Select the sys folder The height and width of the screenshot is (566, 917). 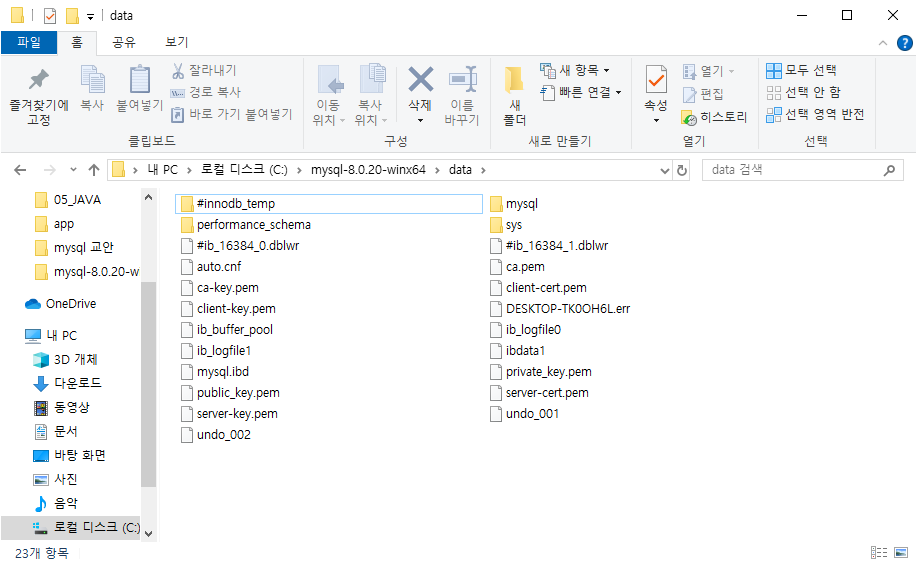(506, 225)
